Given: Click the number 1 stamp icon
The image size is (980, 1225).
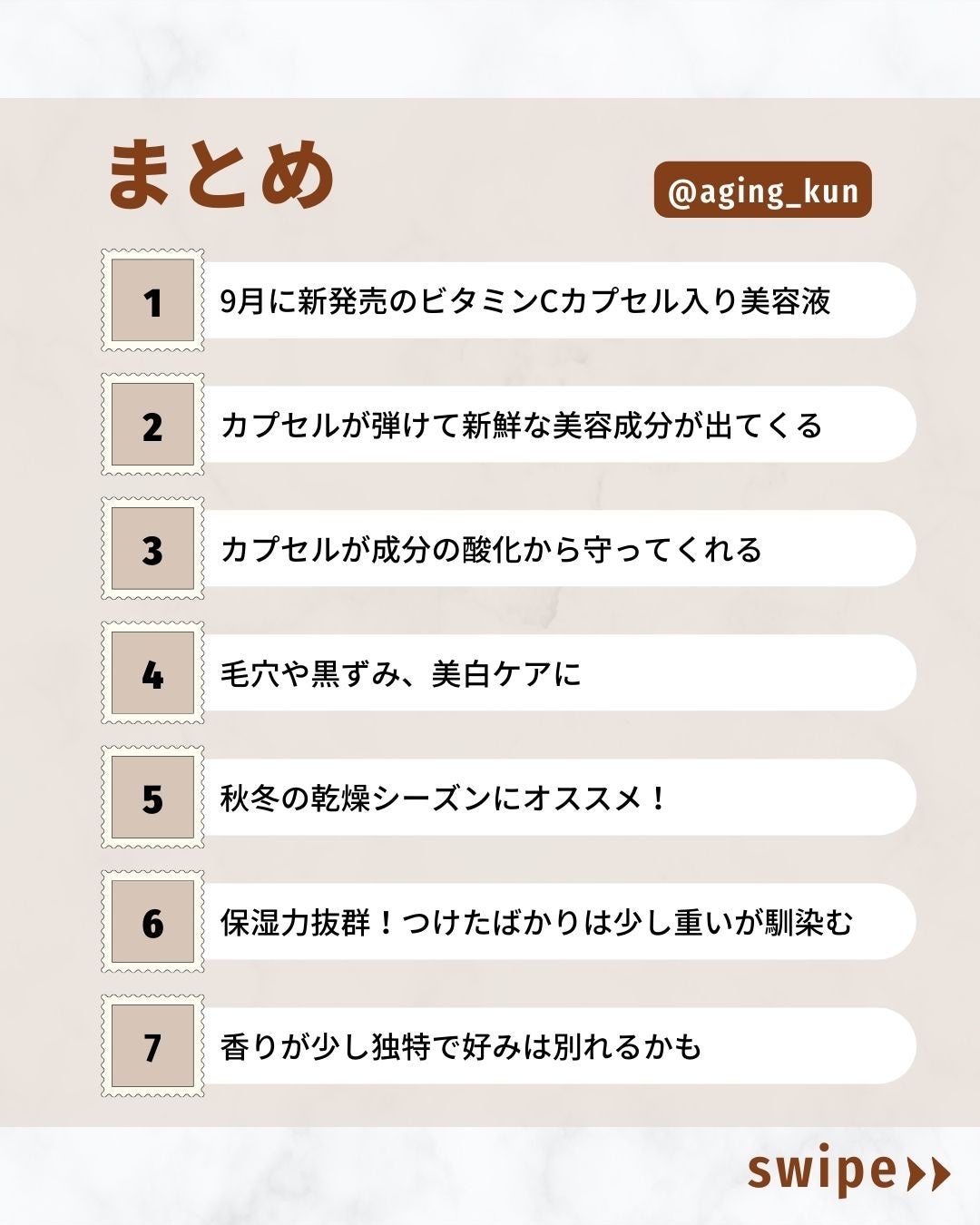Looking at the screenshot, I should click(152, 301).
